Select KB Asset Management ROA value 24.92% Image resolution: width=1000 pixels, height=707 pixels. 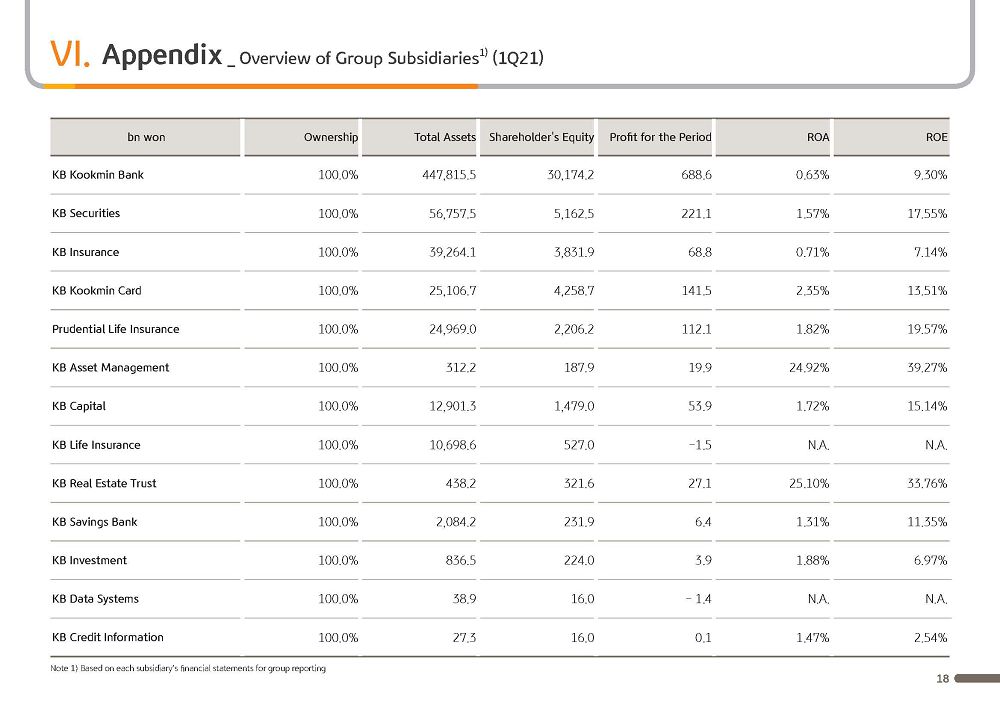tap(809, 367)
